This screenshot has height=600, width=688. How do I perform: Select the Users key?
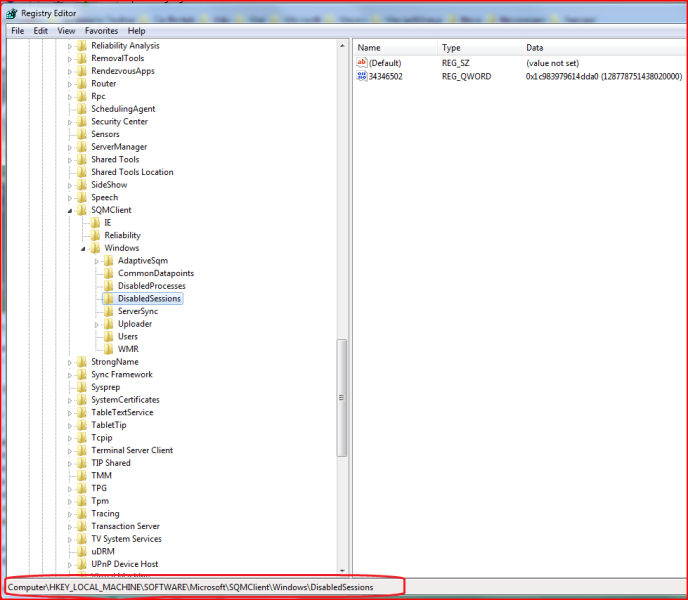pyautogui.click(x=128, y=337)
